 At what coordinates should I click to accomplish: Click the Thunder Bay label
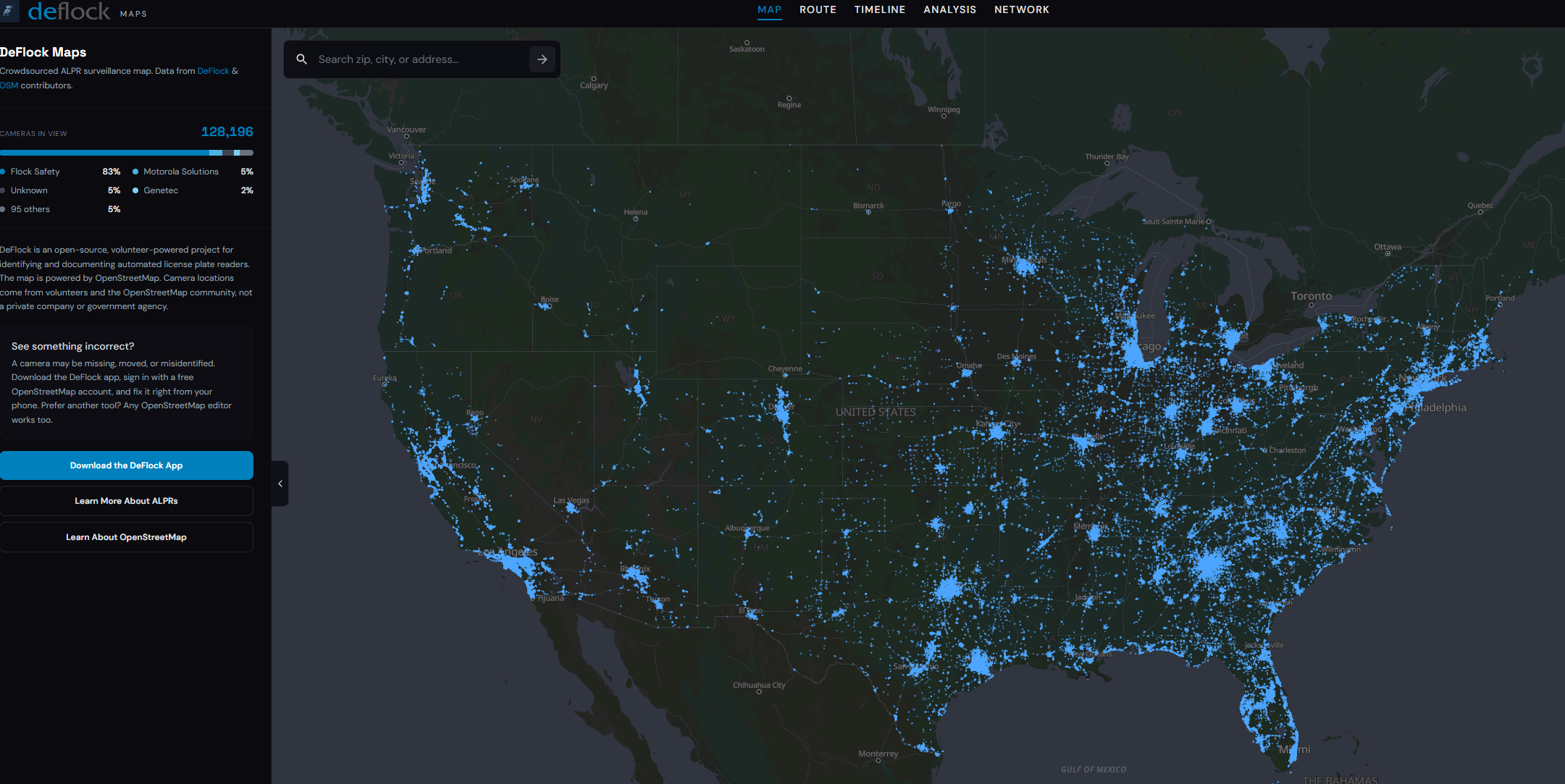pyautogui.click(x=1107, y=156)
